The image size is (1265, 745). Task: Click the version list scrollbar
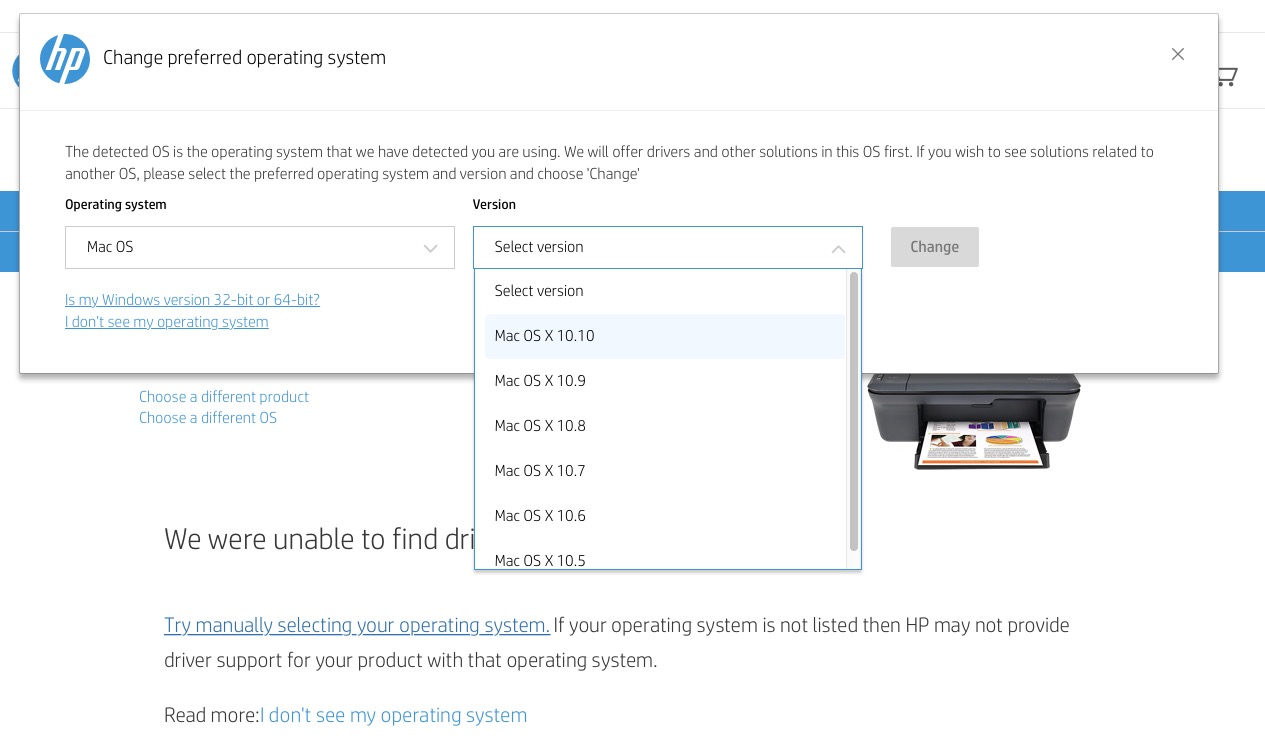coord(853,410)
